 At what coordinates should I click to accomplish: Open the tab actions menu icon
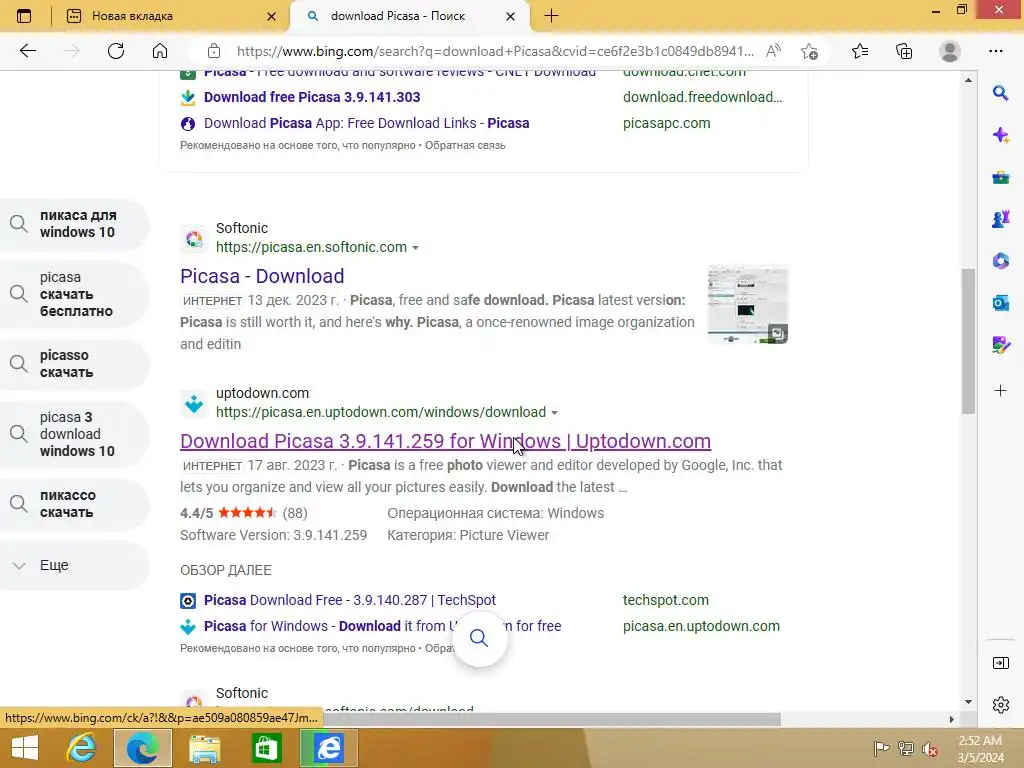[24, 16]
